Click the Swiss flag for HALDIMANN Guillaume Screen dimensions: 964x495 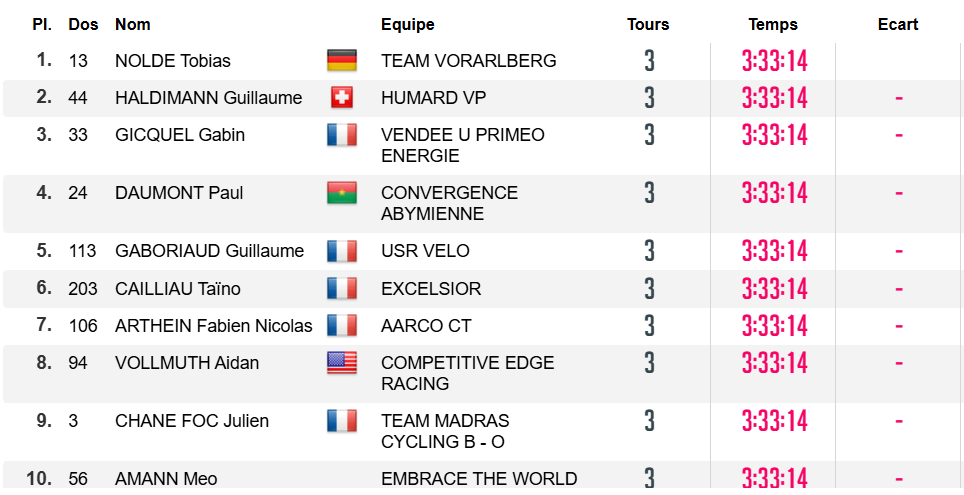click(x=342, y=98)
